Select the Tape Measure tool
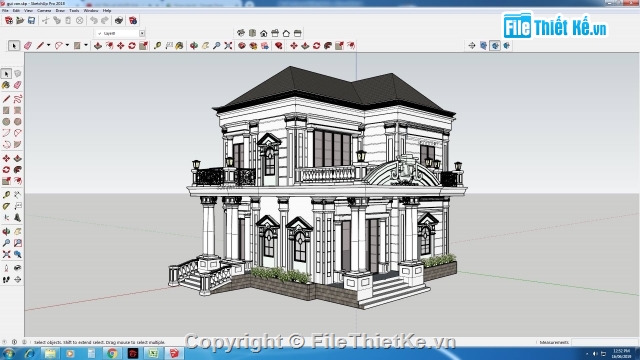The height and width of the screenshot is (360, 640). pos(158,46)
